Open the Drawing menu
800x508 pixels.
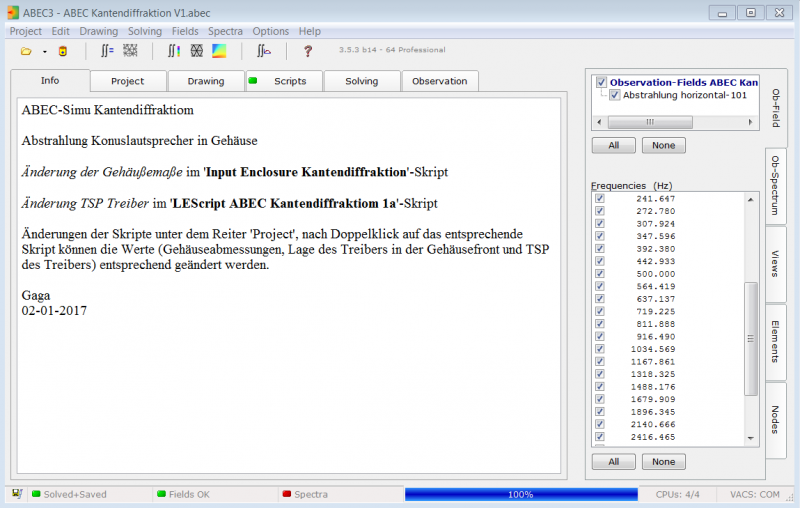(x=98, y=31)
